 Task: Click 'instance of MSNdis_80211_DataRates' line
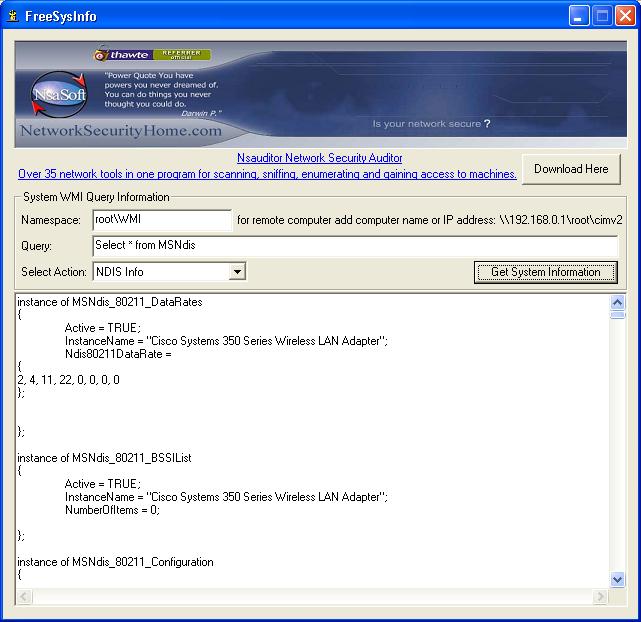110,302
